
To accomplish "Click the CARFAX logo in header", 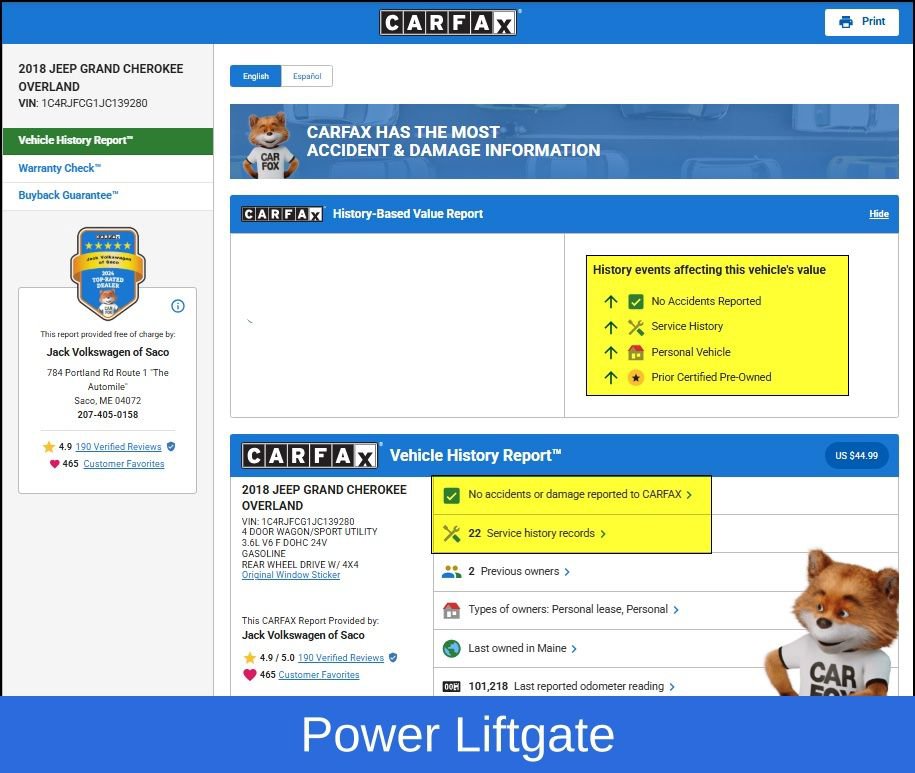I will tap(448, 22).
